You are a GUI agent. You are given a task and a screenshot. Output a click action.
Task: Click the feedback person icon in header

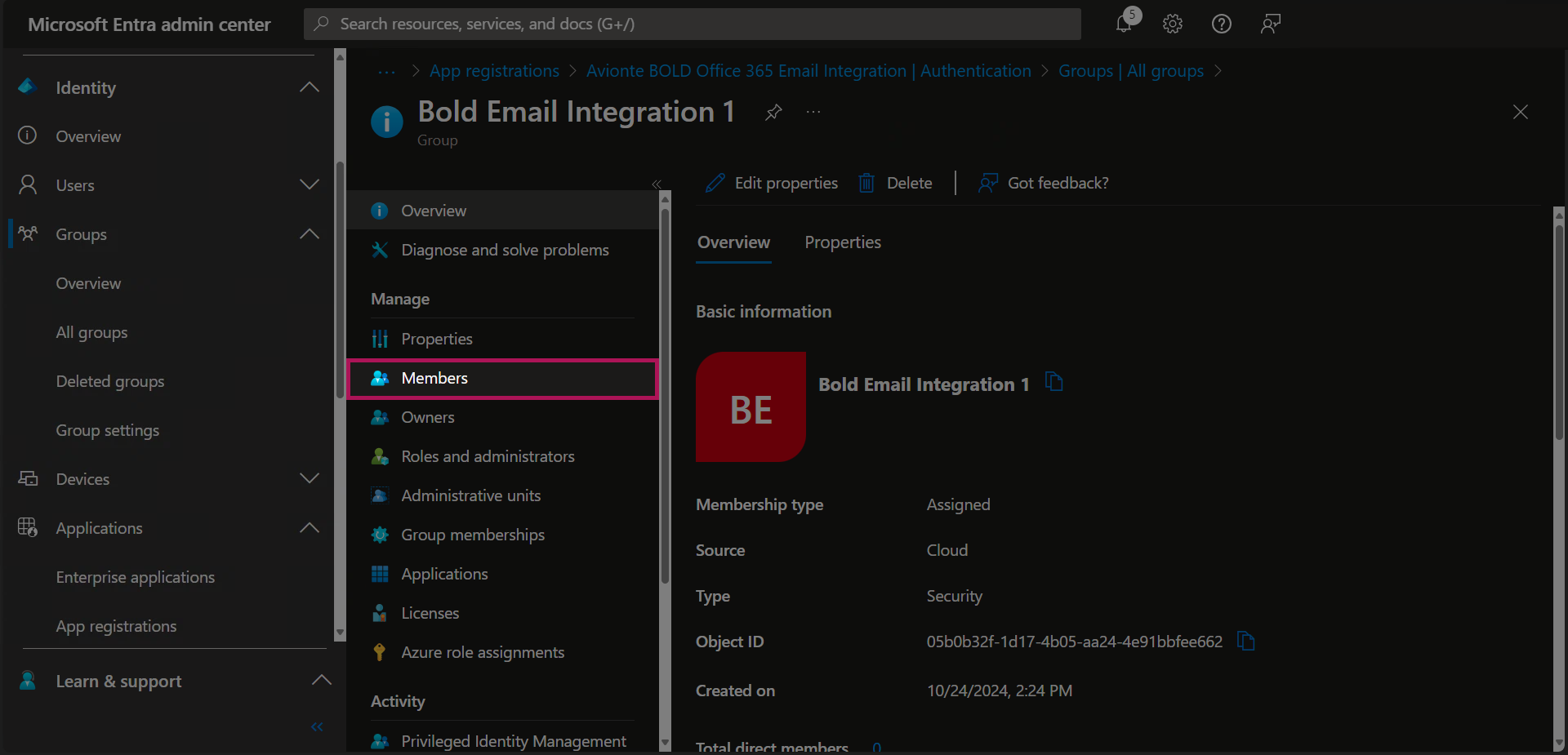coord(1270,24)
